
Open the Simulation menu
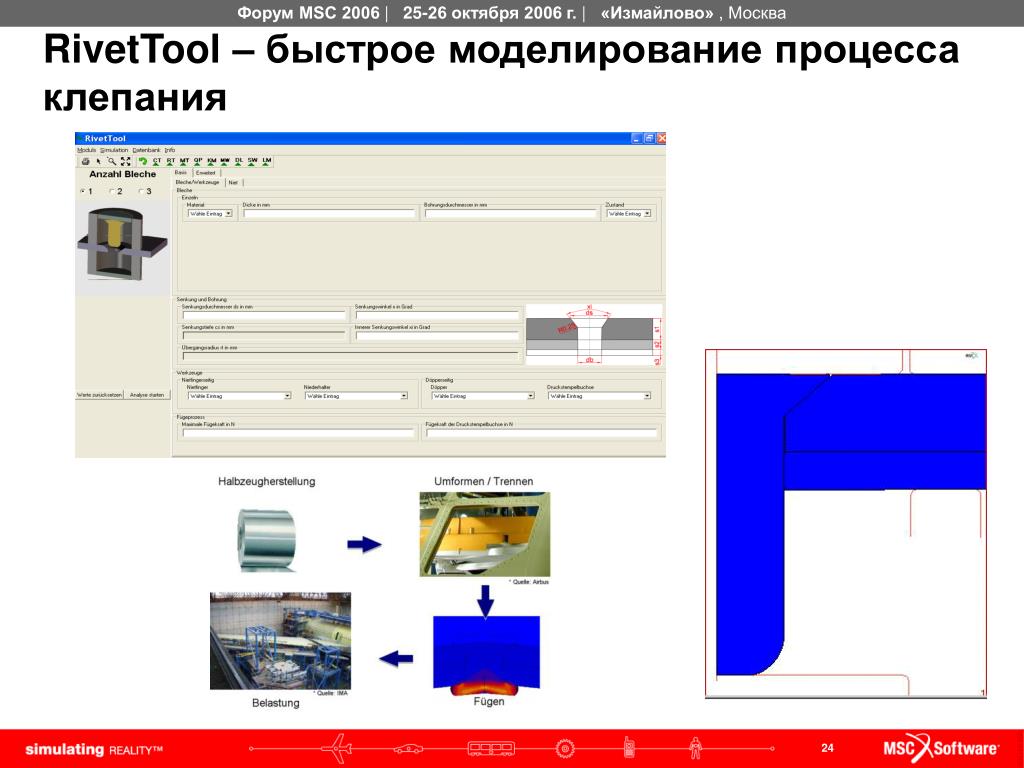[114, 150]
